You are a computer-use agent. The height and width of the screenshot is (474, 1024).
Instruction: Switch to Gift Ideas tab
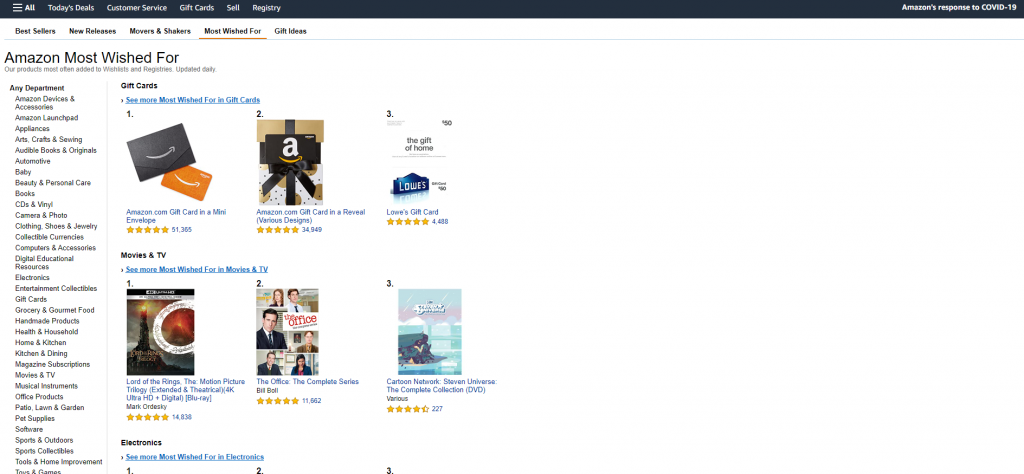pos(290,31)
